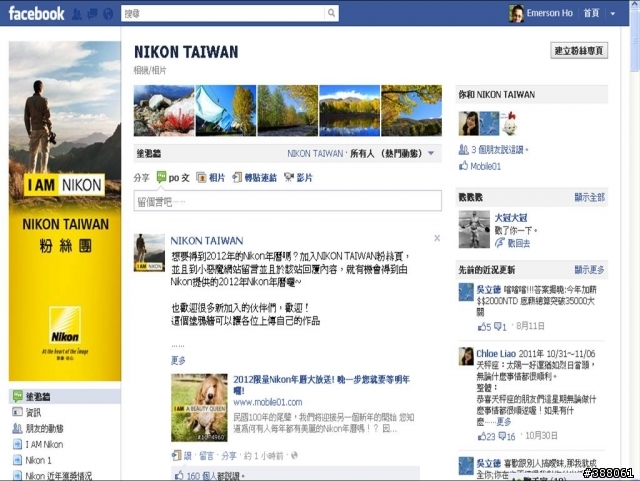Viewport: 640px width, 481px height.
Task: Go to 首頁 home link
Action: pyautogui.click(x=591, y=13)
